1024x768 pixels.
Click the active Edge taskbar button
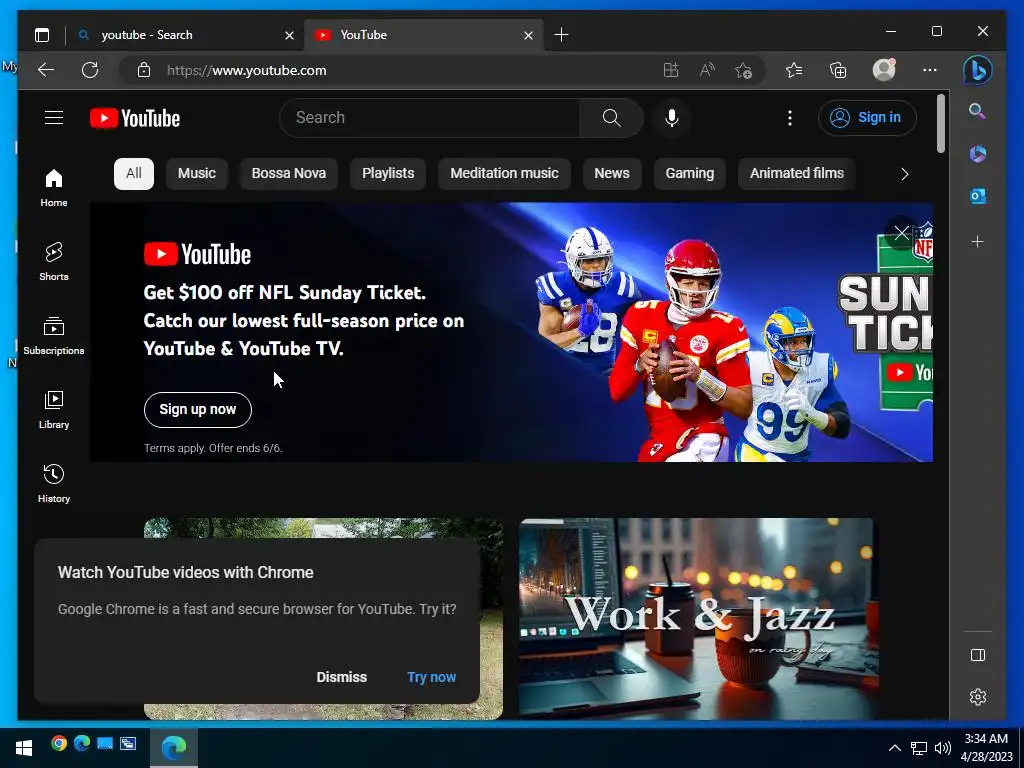point(174,748)
